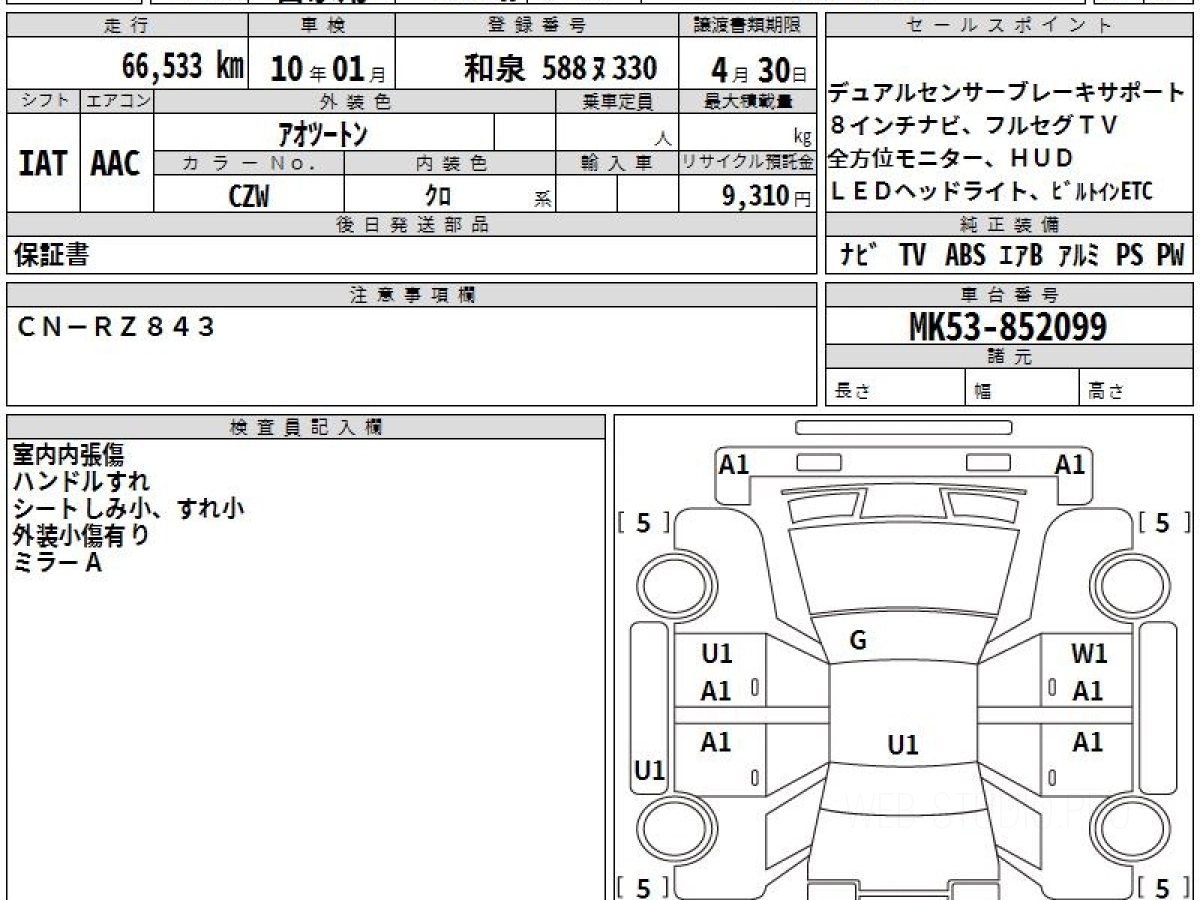Click the CN-RZ843 note text
Screen dimensions: 1200x900
click(x=116, y=326)
